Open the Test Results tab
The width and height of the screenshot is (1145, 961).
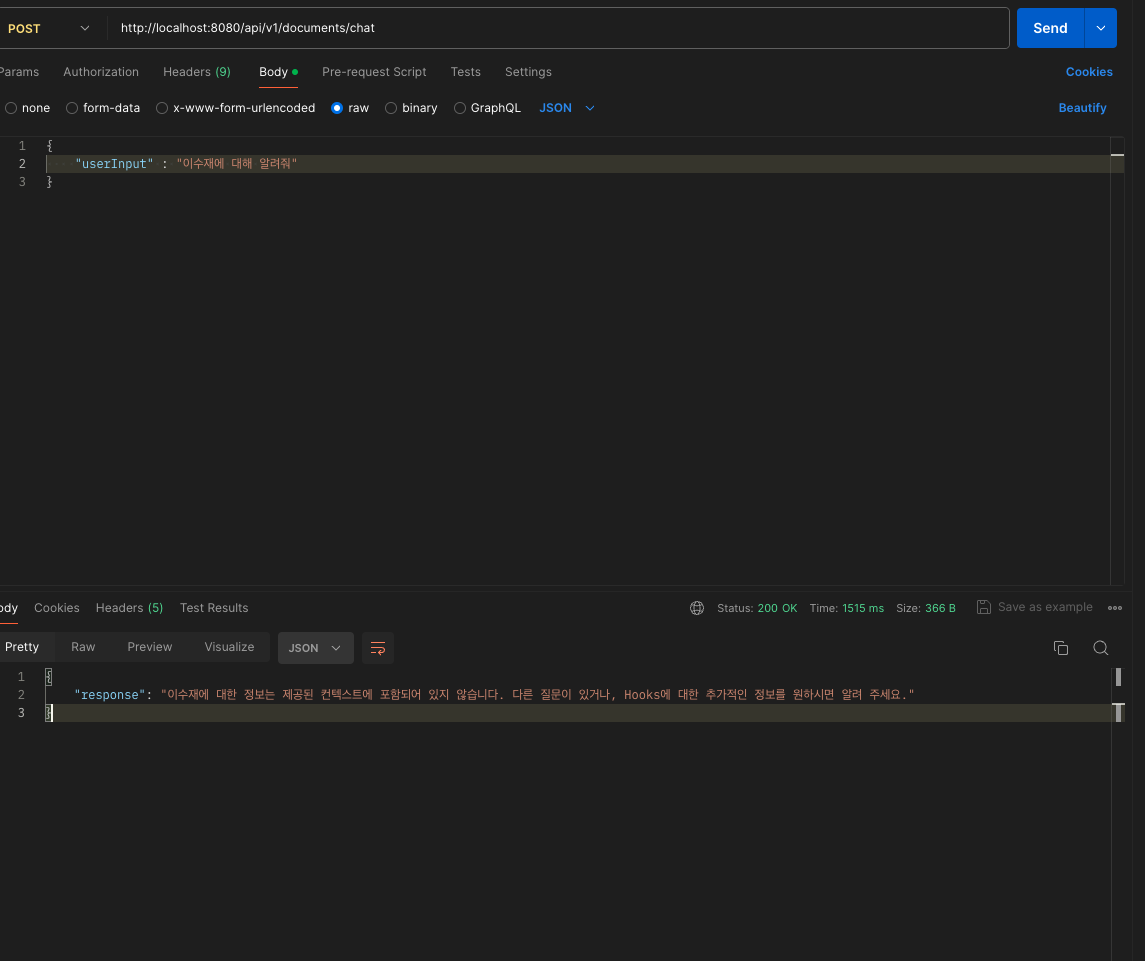214,608
